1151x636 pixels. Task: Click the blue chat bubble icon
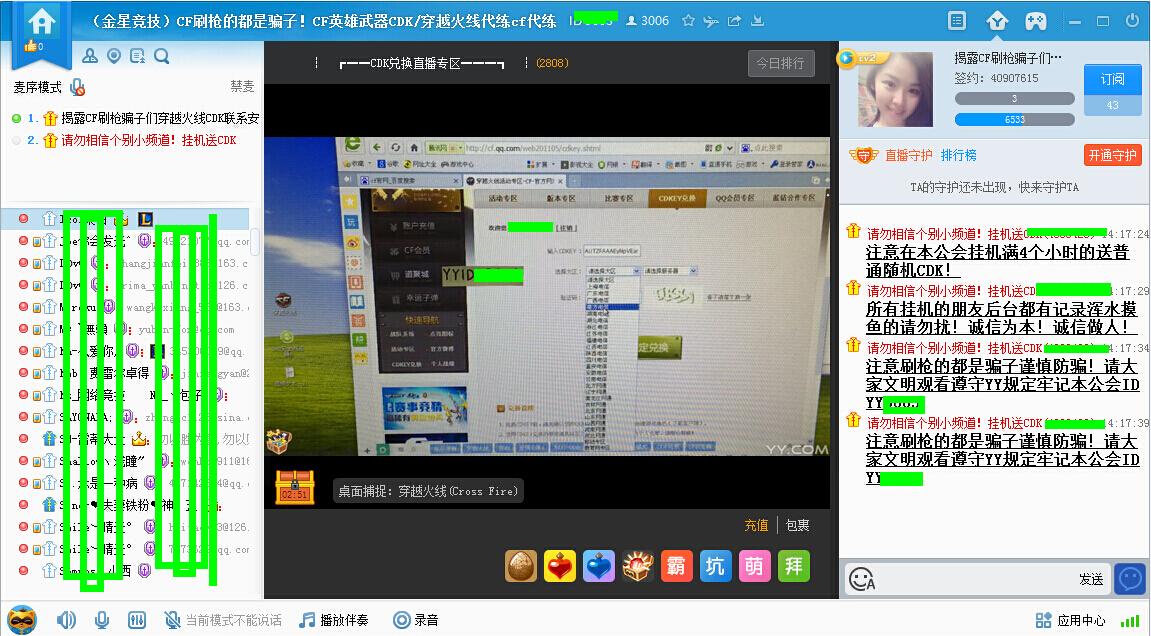(x=1130, y=579)
